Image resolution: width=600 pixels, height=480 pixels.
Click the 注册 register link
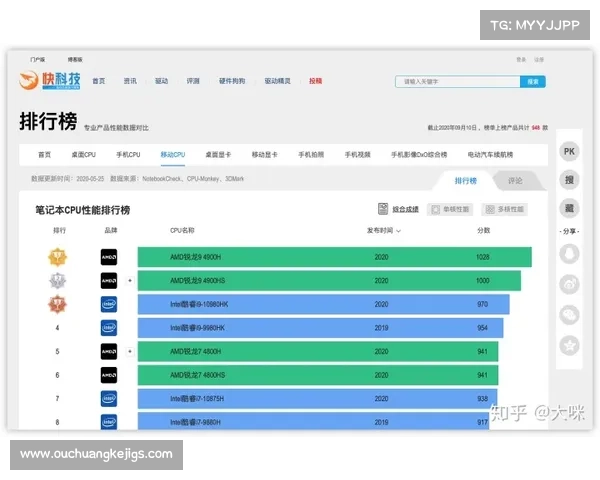tap(539, 59)
